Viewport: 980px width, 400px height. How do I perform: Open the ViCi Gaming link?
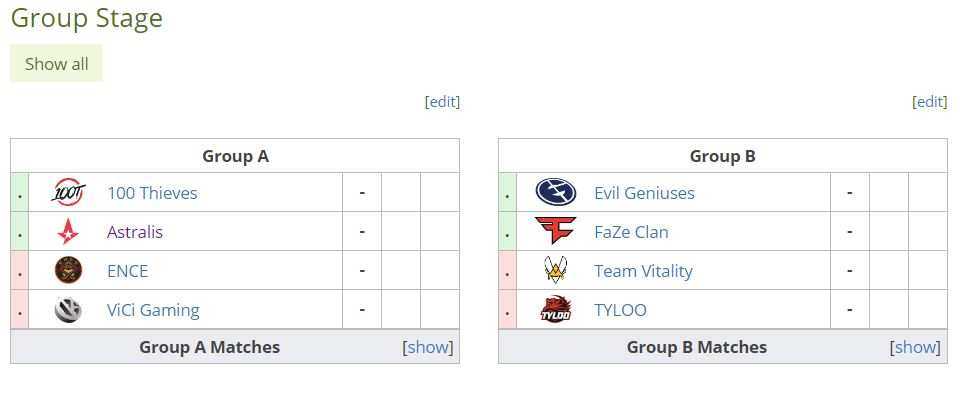tap(153, 310)
